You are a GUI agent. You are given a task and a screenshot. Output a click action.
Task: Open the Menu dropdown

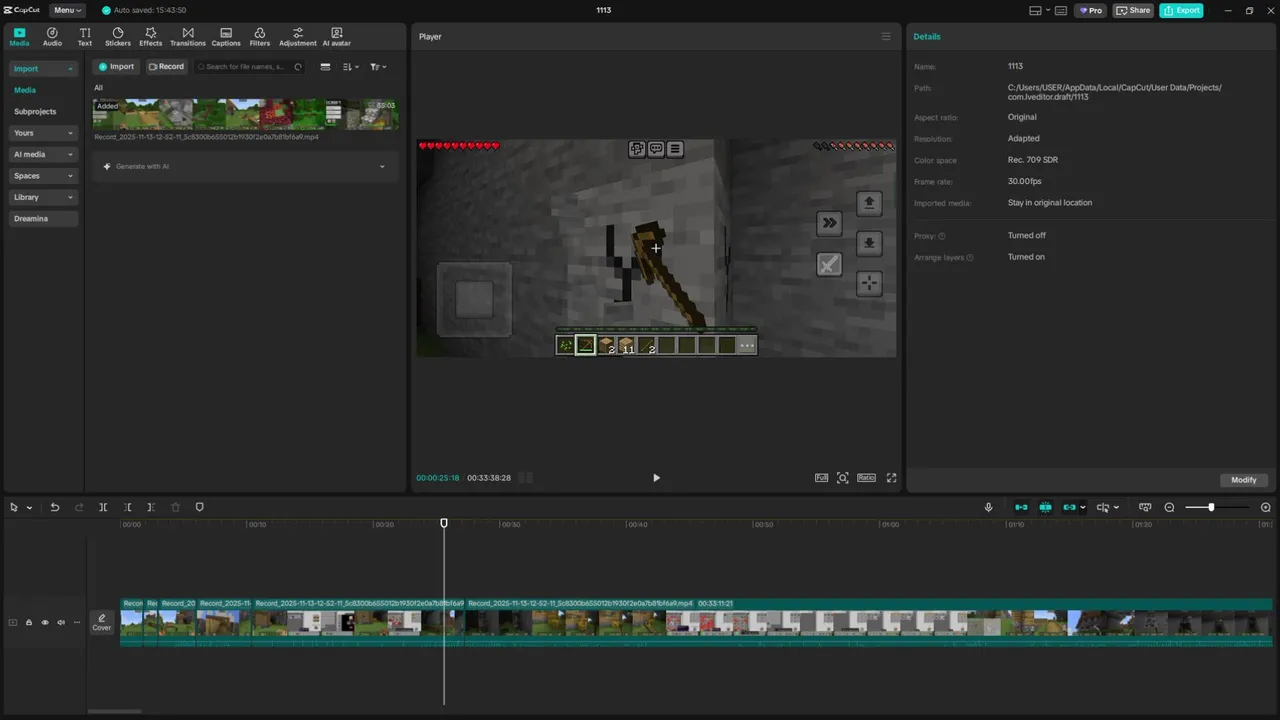pos(68,10)
